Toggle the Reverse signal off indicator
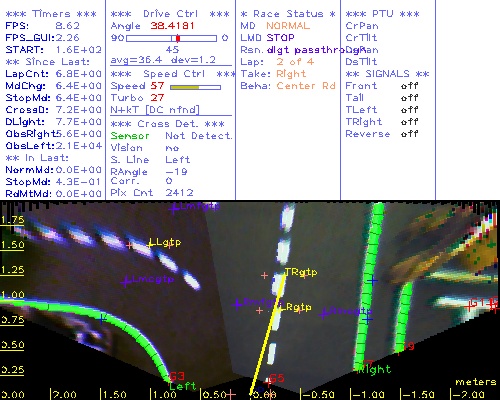 pyautogui.click(x=409, y=134)
